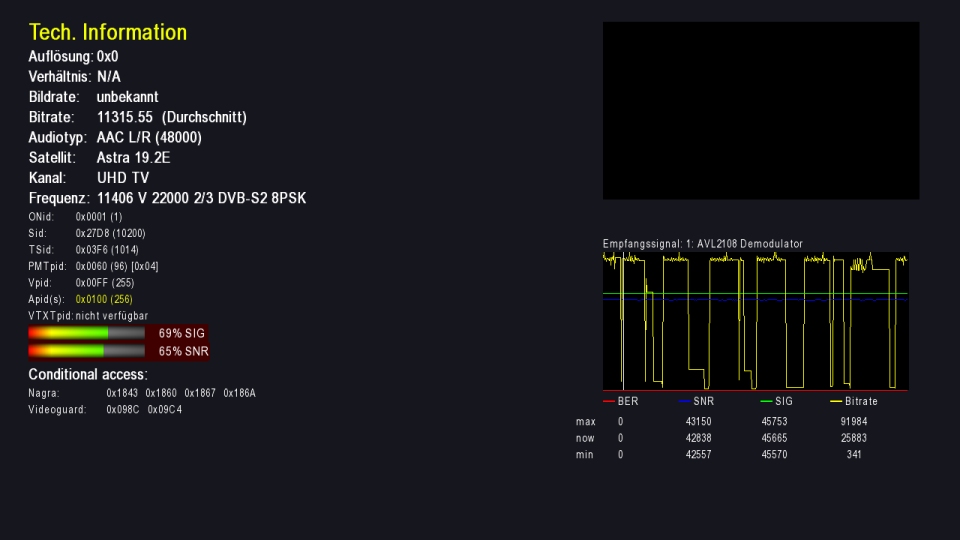Select ONid value 0x0001 (1)
The width and height of the screenshot is (960, 540).
pos(99,217)
